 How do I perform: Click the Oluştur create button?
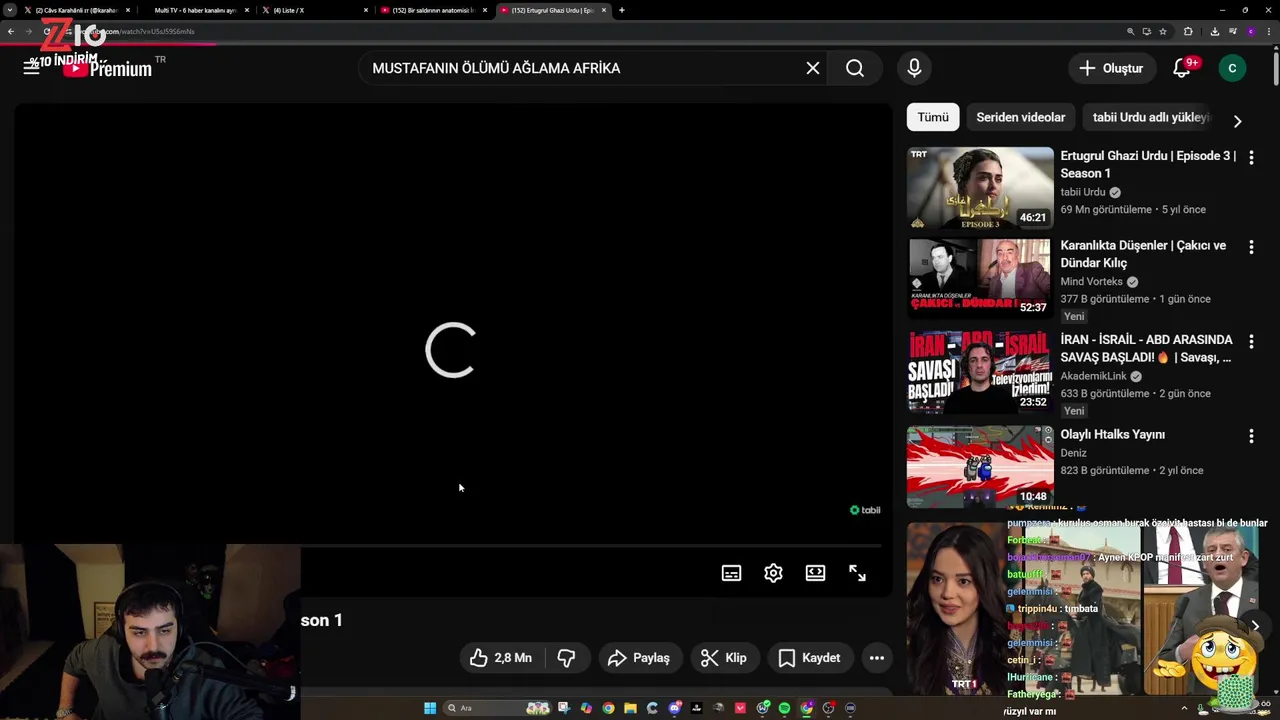tap(1111, 68)
